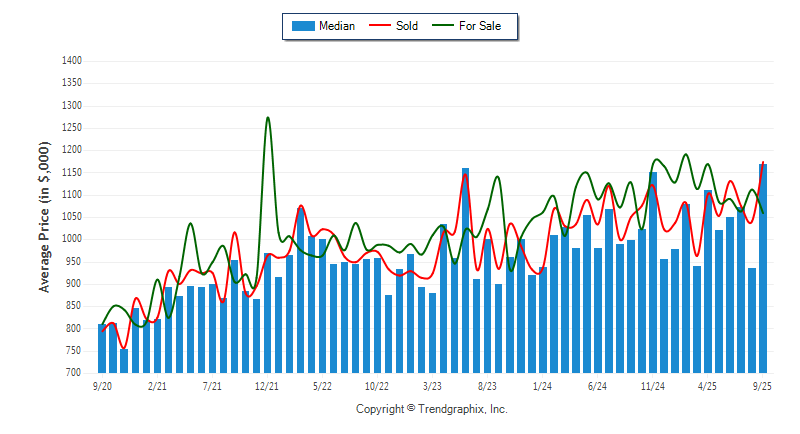Screen dimensions: 800x434
Task: Toggle the Median series legend label
Action: coord(338,26)
